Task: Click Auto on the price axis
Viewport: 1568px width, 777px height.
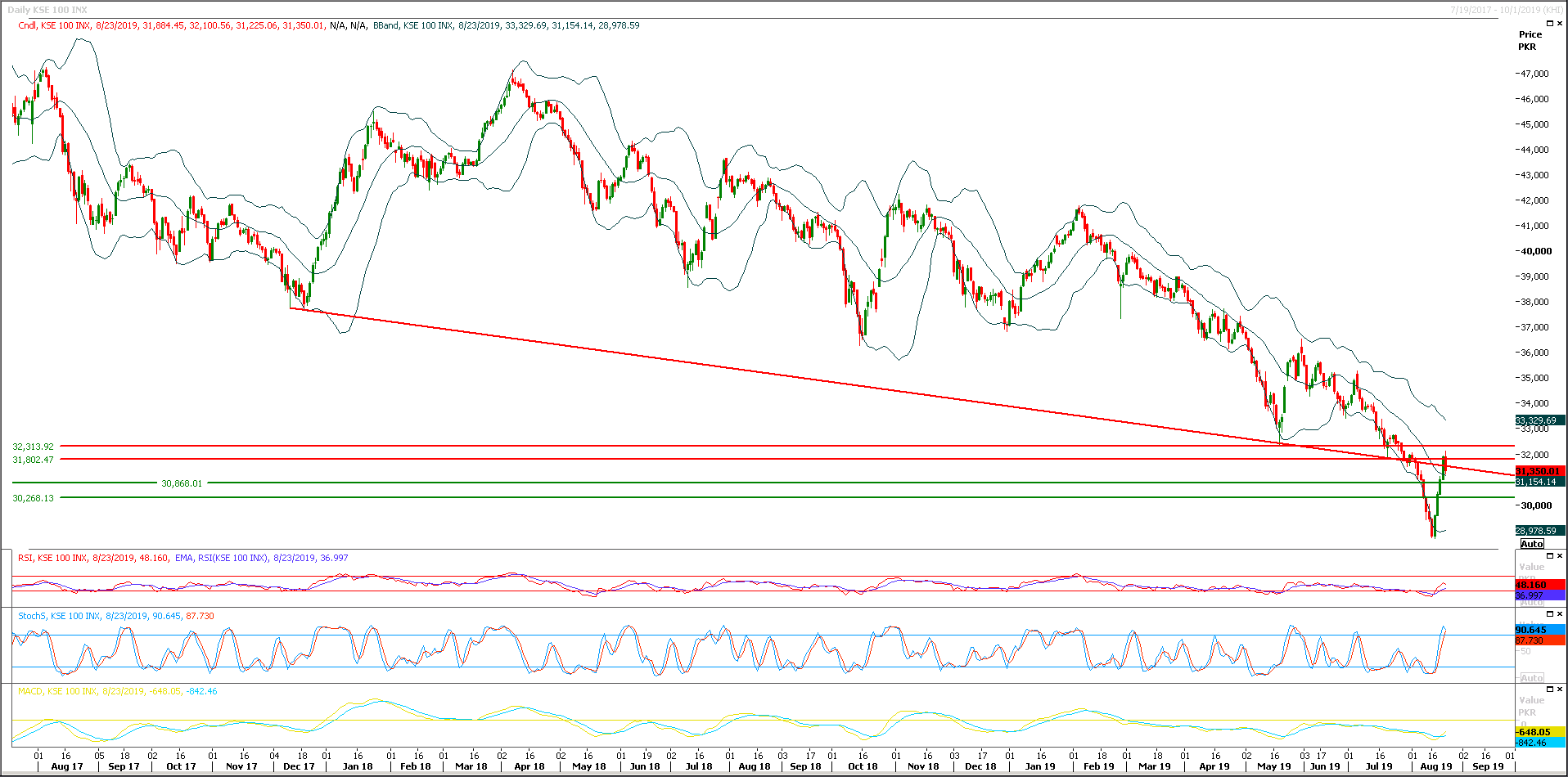Action: click(x=1533, y=544)
